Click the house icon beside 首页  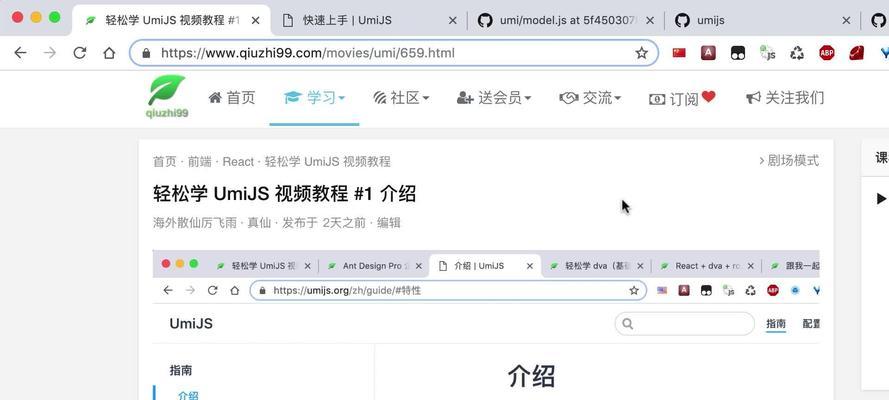pyautogui.click(x=215, y=98)
